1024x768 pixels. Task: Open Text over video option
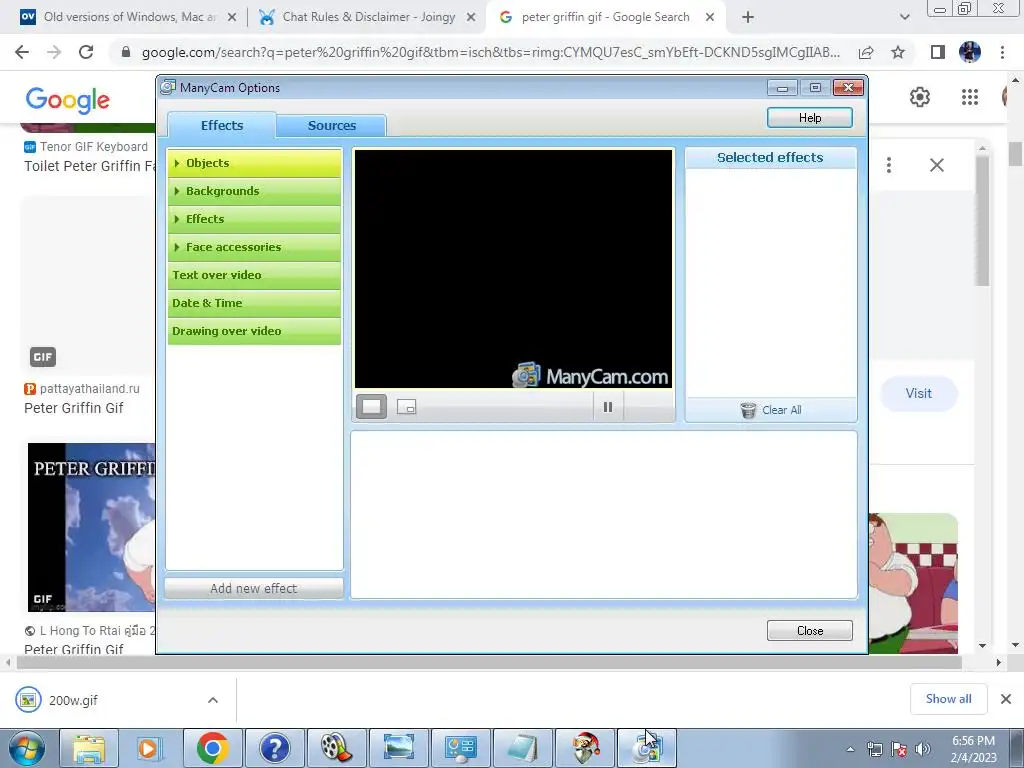pyautogui.click(x=254, y=276)
